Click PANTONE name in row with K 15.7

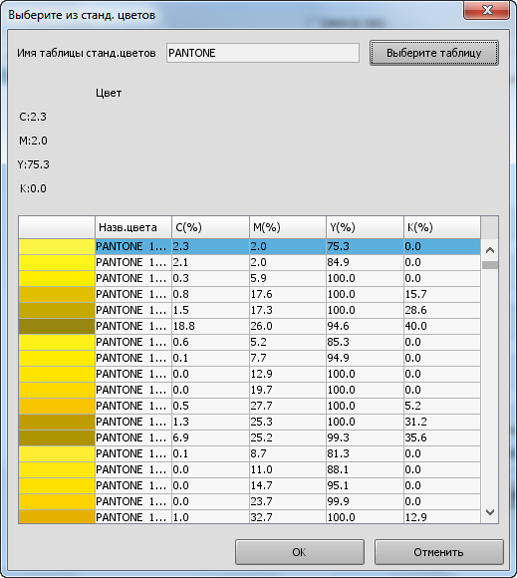[x=133, y=294]
